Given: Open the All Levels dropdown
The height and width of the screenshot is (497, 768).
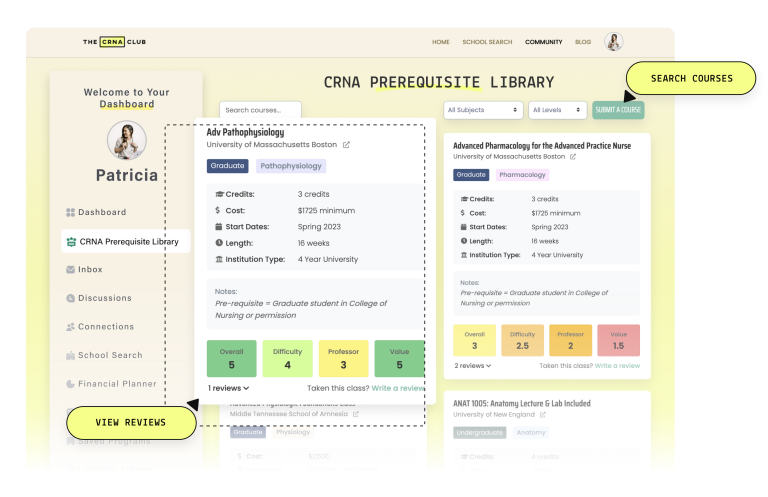Looking at the screenshot, I should click(x=557, y=110).
